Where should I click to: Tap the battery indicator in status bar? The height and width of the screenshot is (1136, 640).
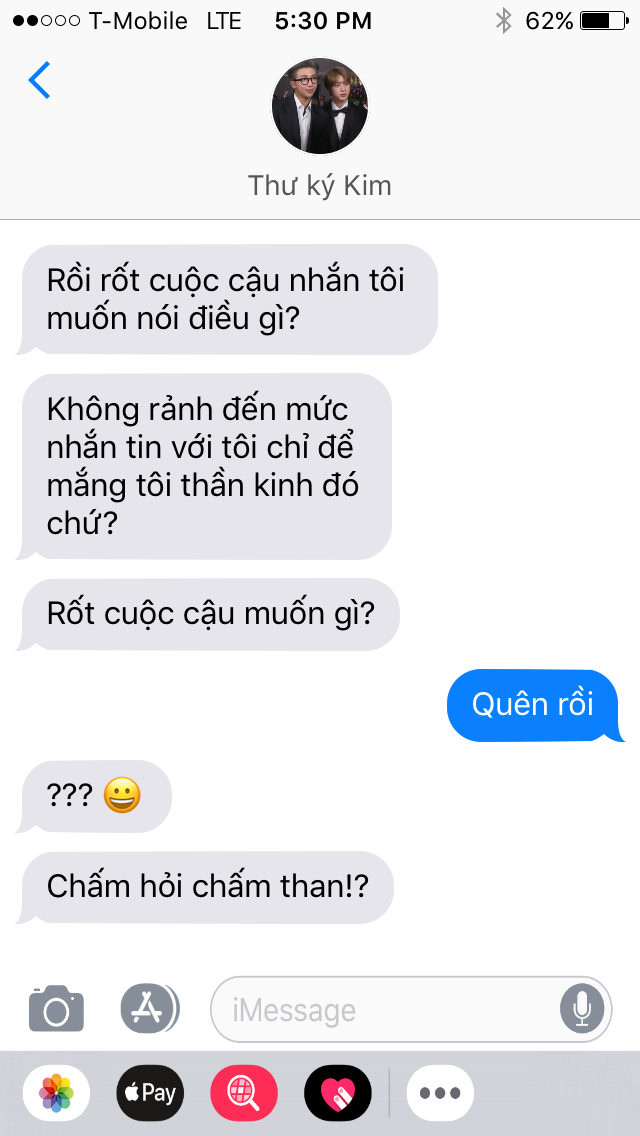pos(605,21)
